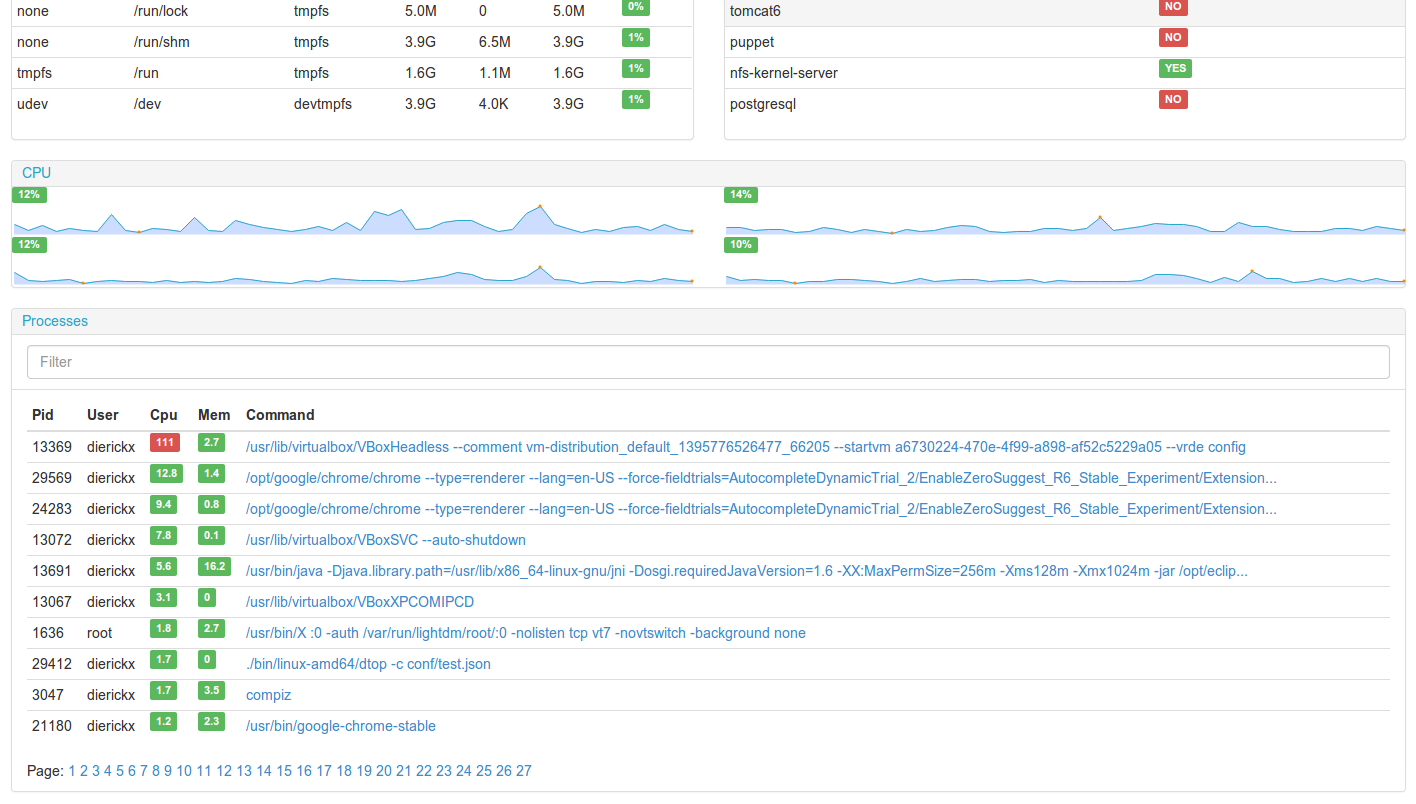Go to processes page 16
This screenshot has height=804, width=1416.
[x=304, y=771]
